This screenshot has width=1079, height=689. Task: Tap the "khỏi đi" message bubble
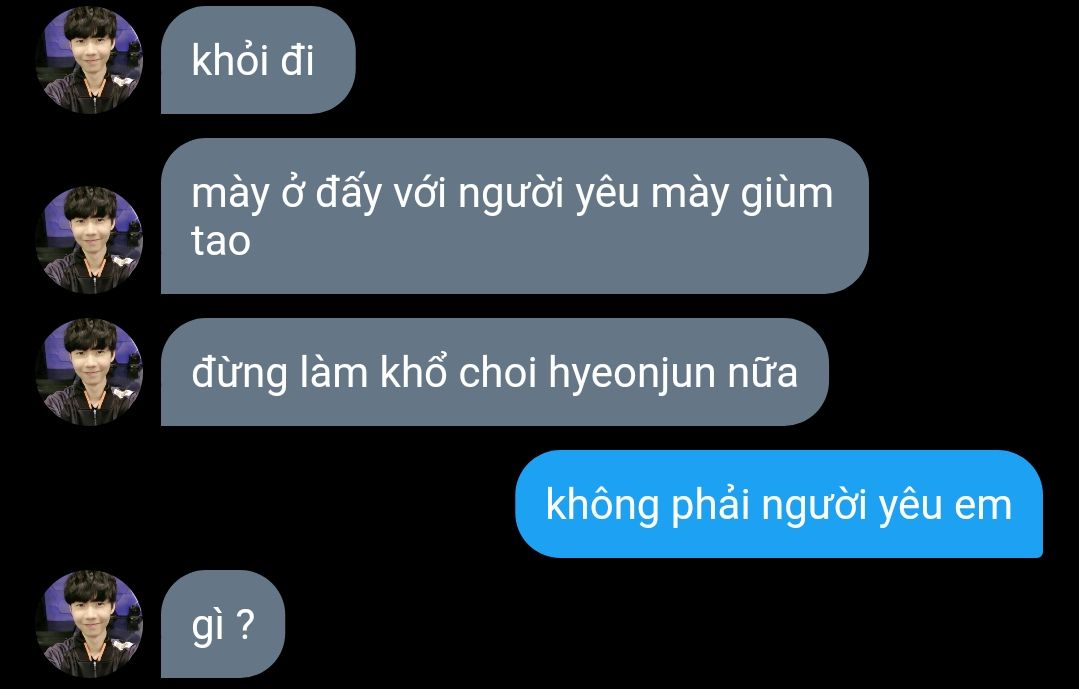258,60
